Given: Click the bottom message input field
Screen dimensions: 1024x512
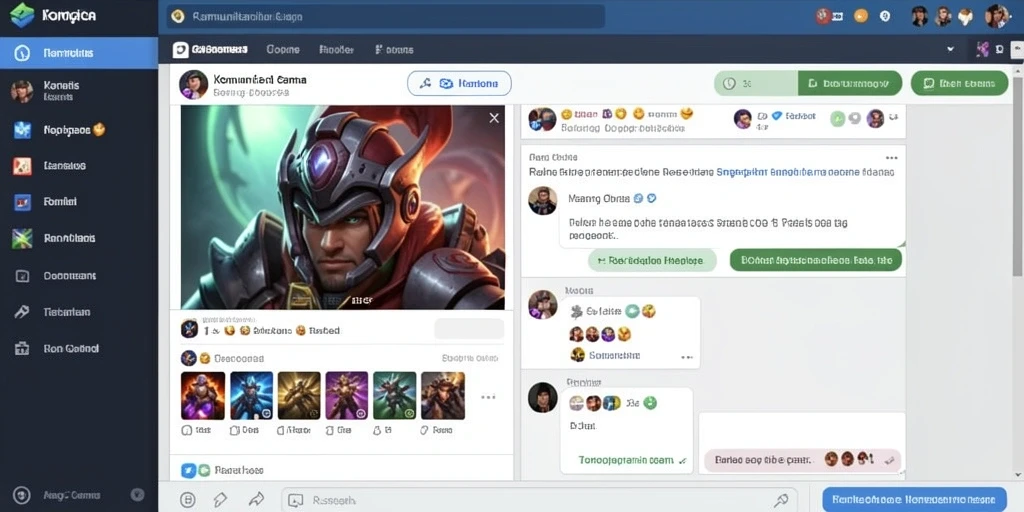Looking at the screenshot, I should 539,500.
